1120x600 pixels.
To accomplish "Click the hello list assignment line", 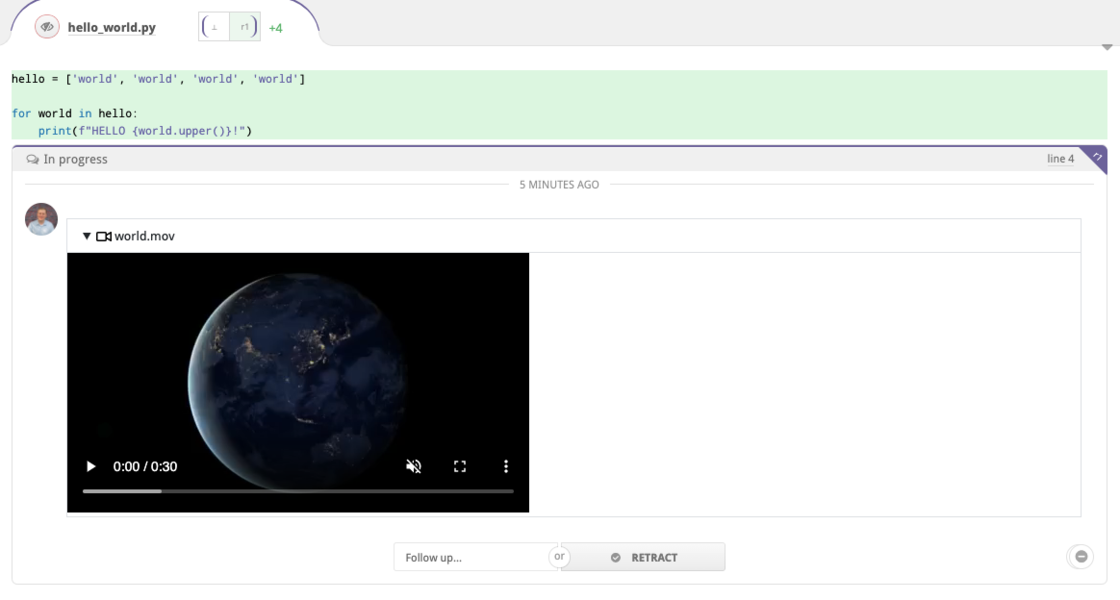I will click(x=159, y=79).
